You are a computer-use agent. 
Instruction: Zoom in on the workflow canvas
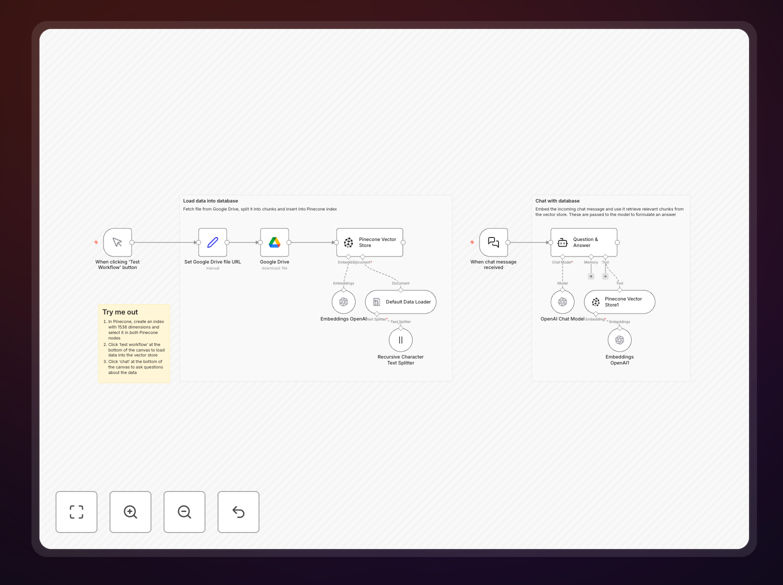coord(130,512)
